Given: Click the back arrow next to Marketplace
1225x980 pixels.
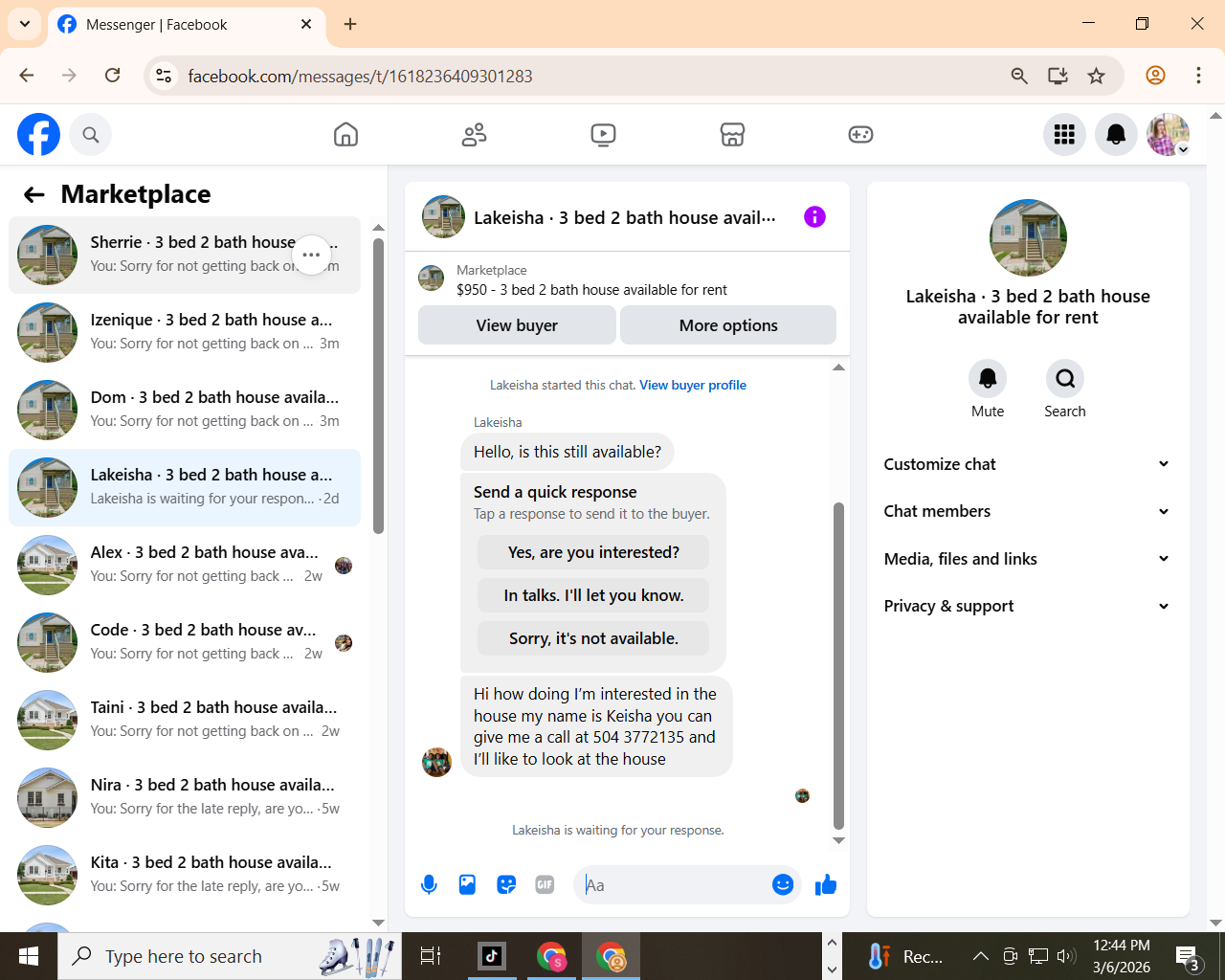Looking at the screenshot, I should (x=34, y=195).
